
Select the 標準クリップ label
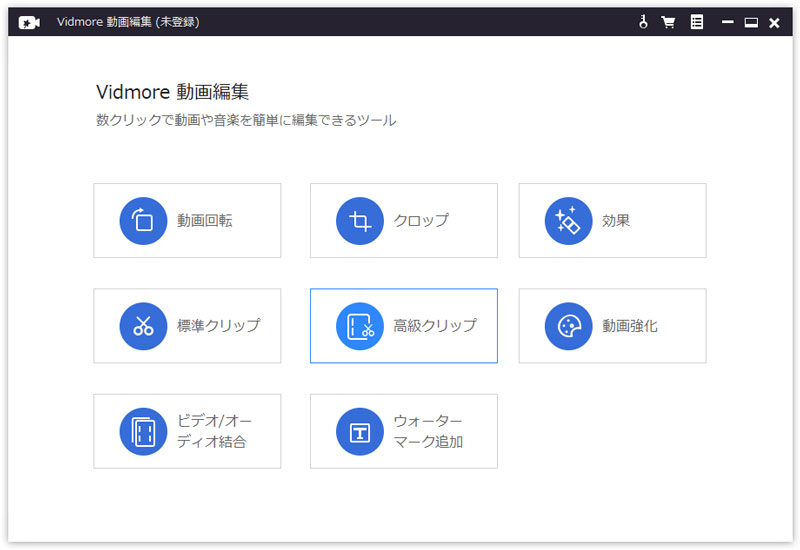pyautogui.click(x=218, y=326)
